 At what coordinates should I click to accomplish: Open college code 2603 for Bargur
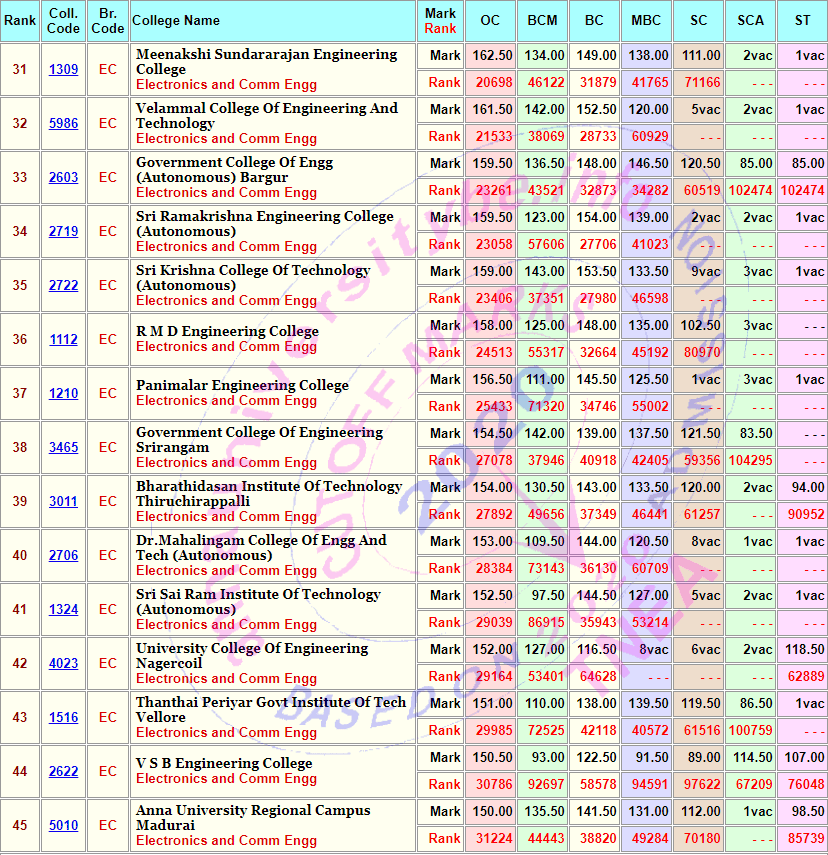(63, 178)
